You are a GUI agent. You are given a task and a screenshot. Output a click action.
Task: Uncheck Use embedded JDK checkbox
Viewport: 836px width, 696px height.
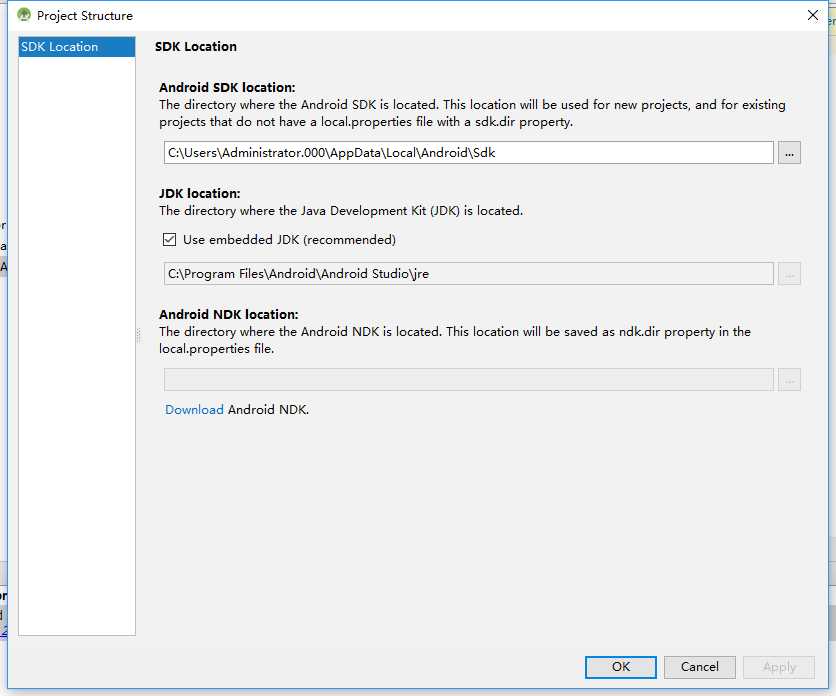[x=170, y=239]
